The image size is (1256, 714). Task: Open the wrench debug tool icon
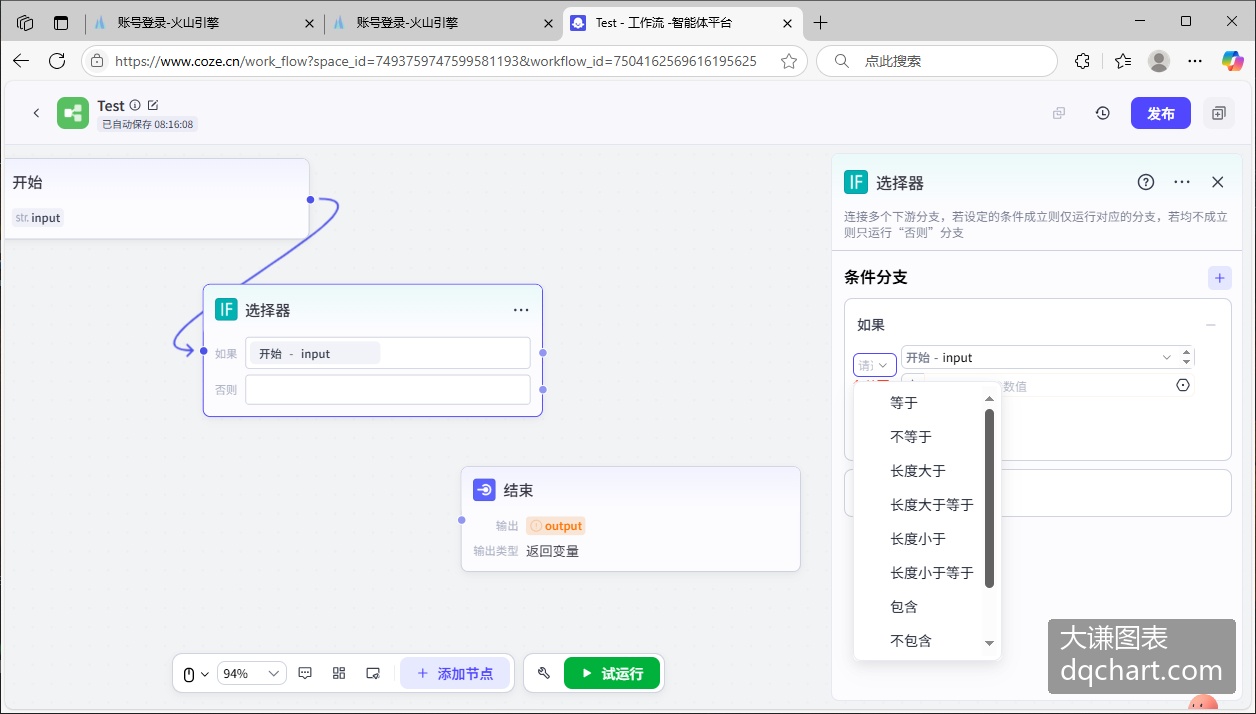click(x=544, y=674)
